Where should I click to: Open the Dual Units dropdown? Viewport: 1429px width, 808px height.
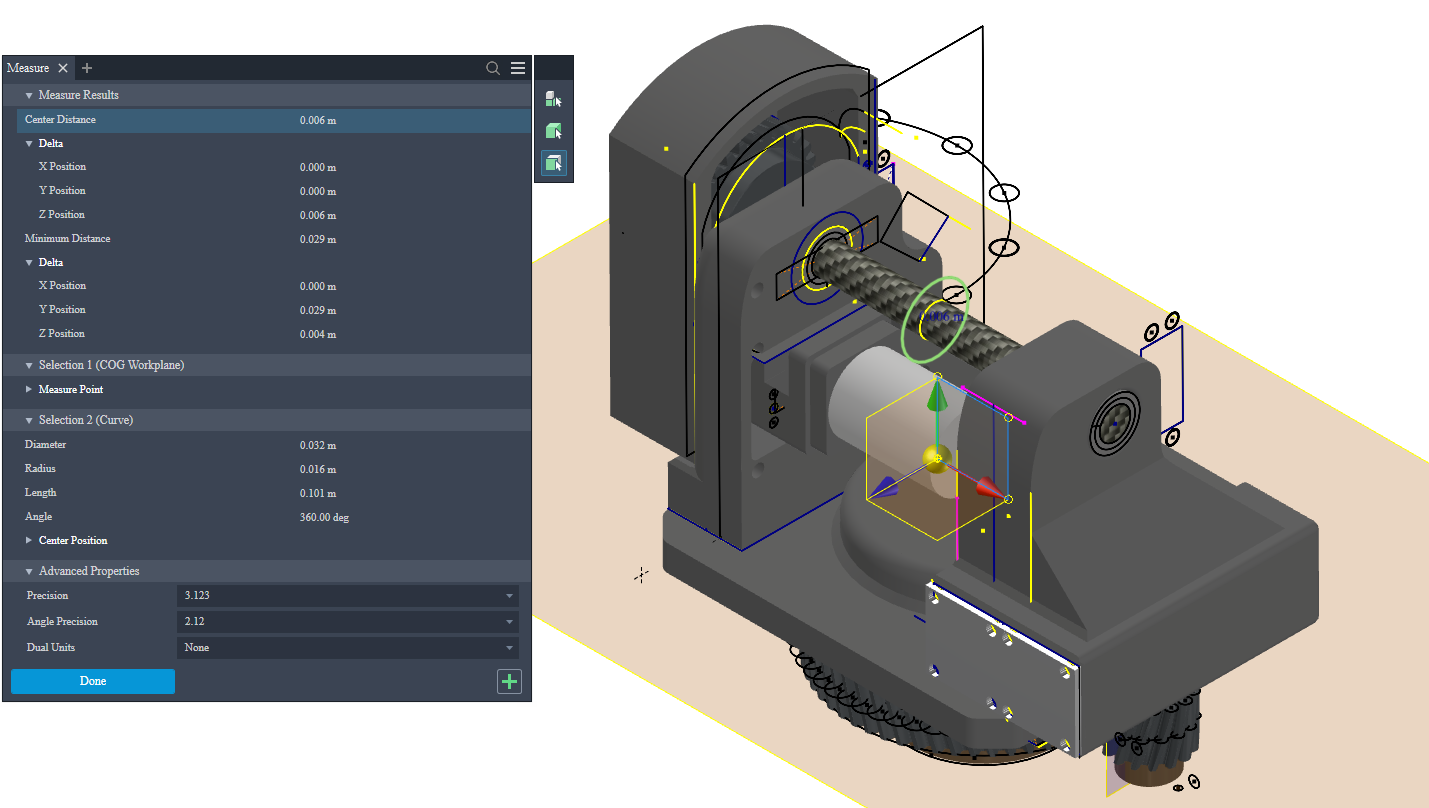coord(347,648)
